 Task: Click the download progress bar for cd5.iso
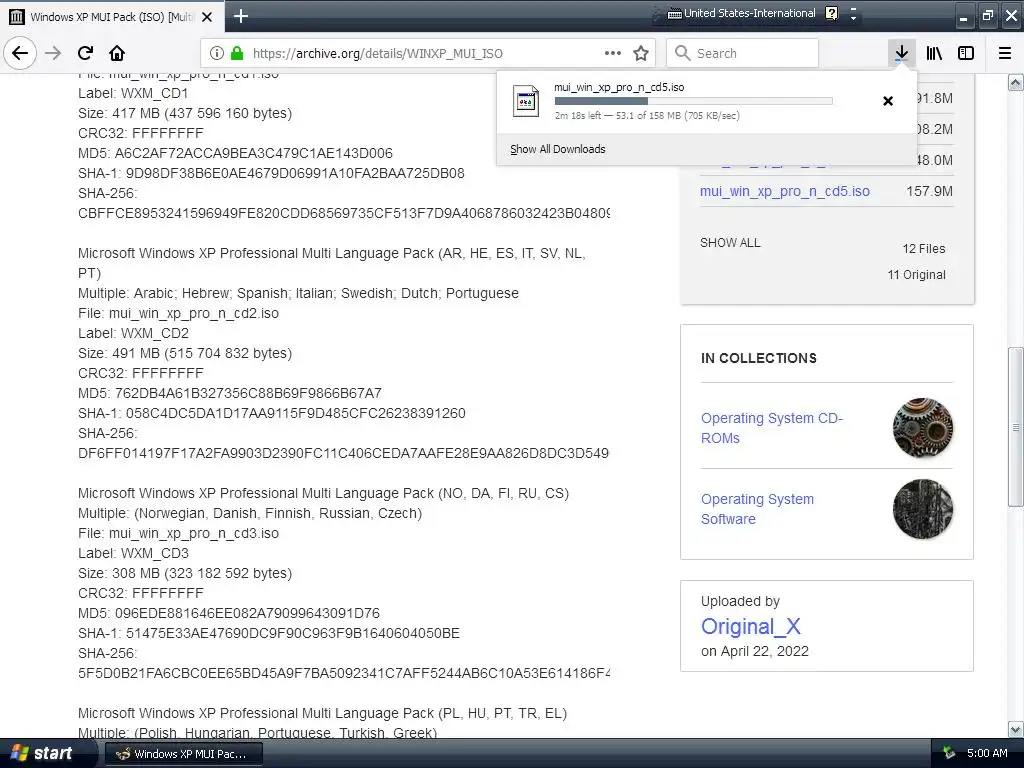point(694,101)
